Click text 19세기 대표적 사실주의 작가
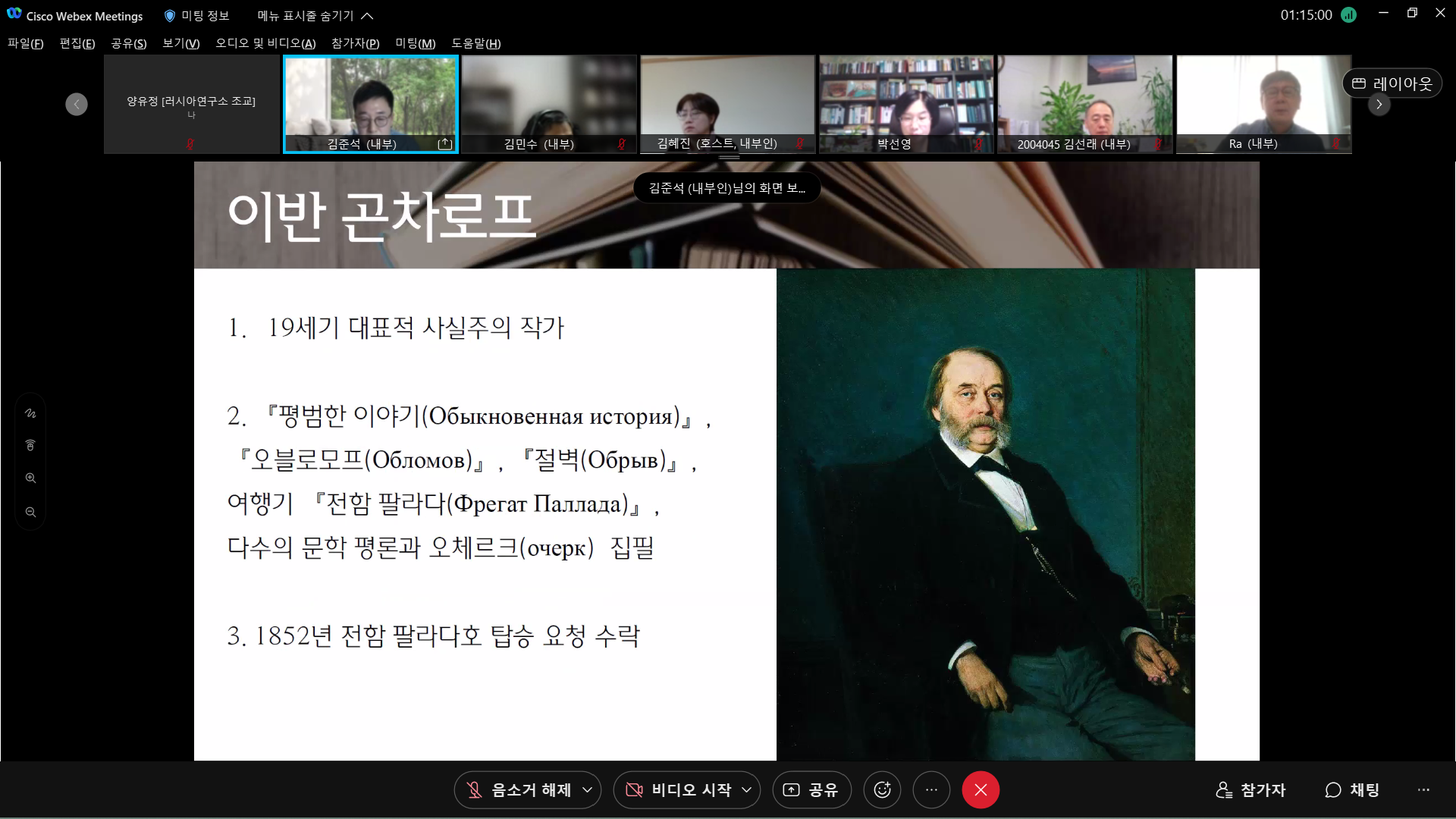The width and height of the screenshot is (1456, 819). coord(416,328)
